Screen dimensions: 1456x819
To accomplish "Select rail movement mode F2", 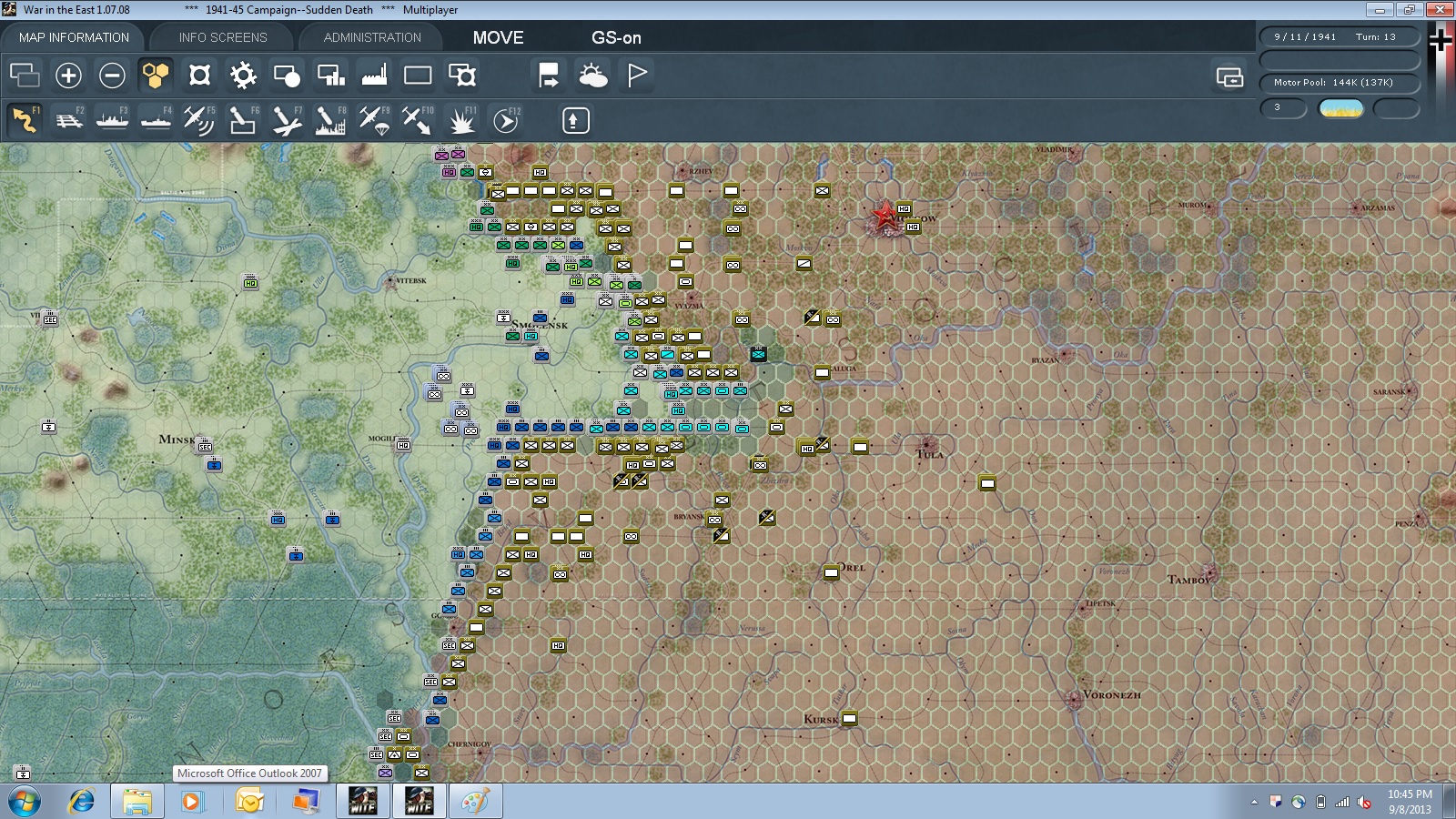I will 69,120.
